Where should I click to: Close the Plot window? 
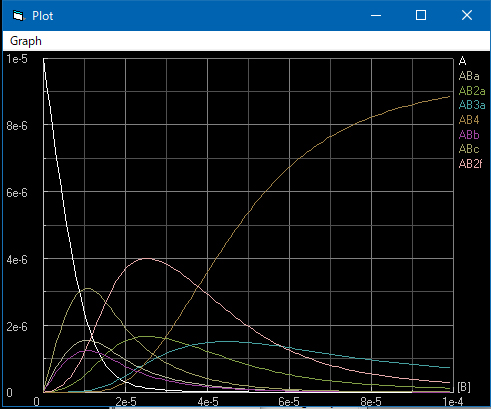[x=467, y=15]
